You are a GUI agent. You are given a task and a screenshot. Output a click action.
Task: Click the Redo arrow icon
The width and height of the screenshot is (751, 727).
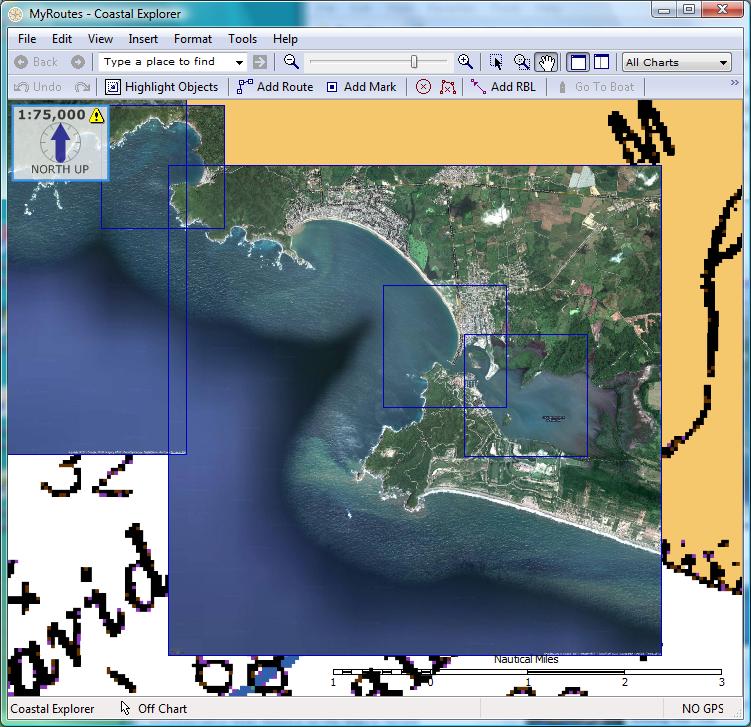82,87
